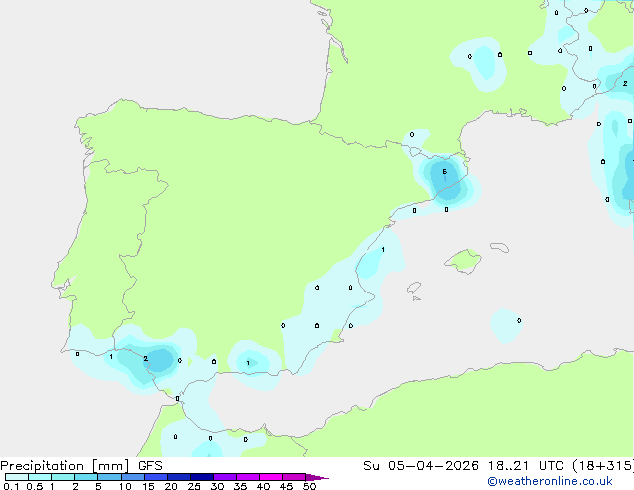Image resolution: width=634 pixels, height=490 pixels.
Task: Click the '2' precipitation value in southwest Spain
Action: coord(146,359)
